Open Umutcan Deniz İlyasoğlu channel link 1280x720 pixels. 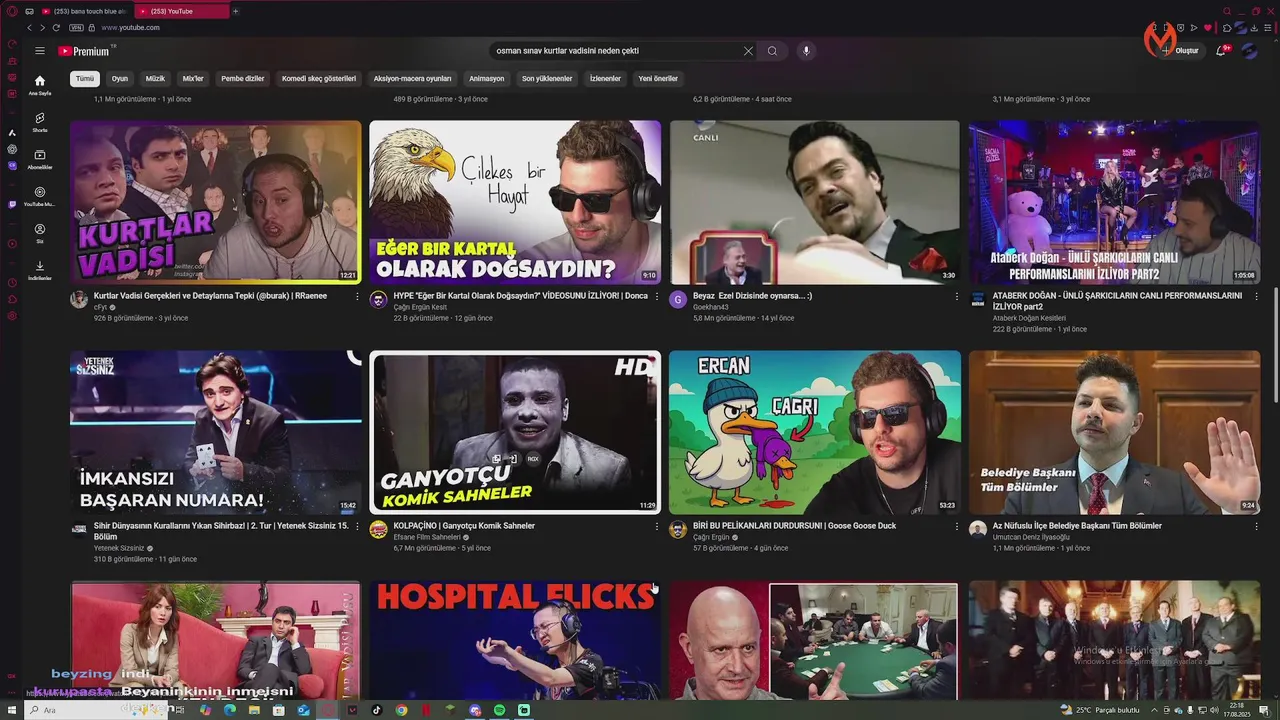(x=1031, y=537)
